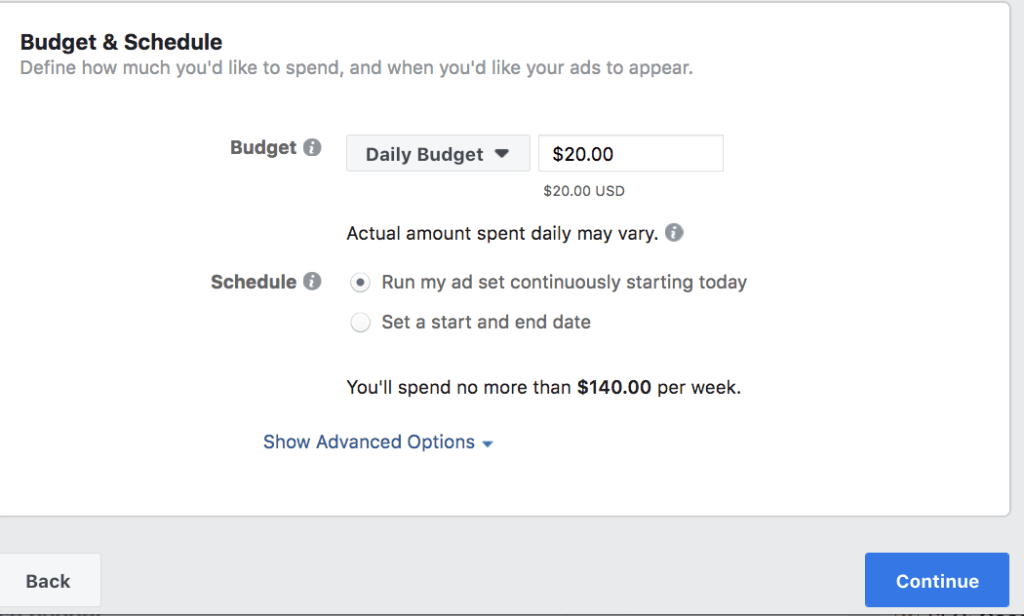Click the 'Schedule' field label text

pyautogui.click(x=253, y=282)
